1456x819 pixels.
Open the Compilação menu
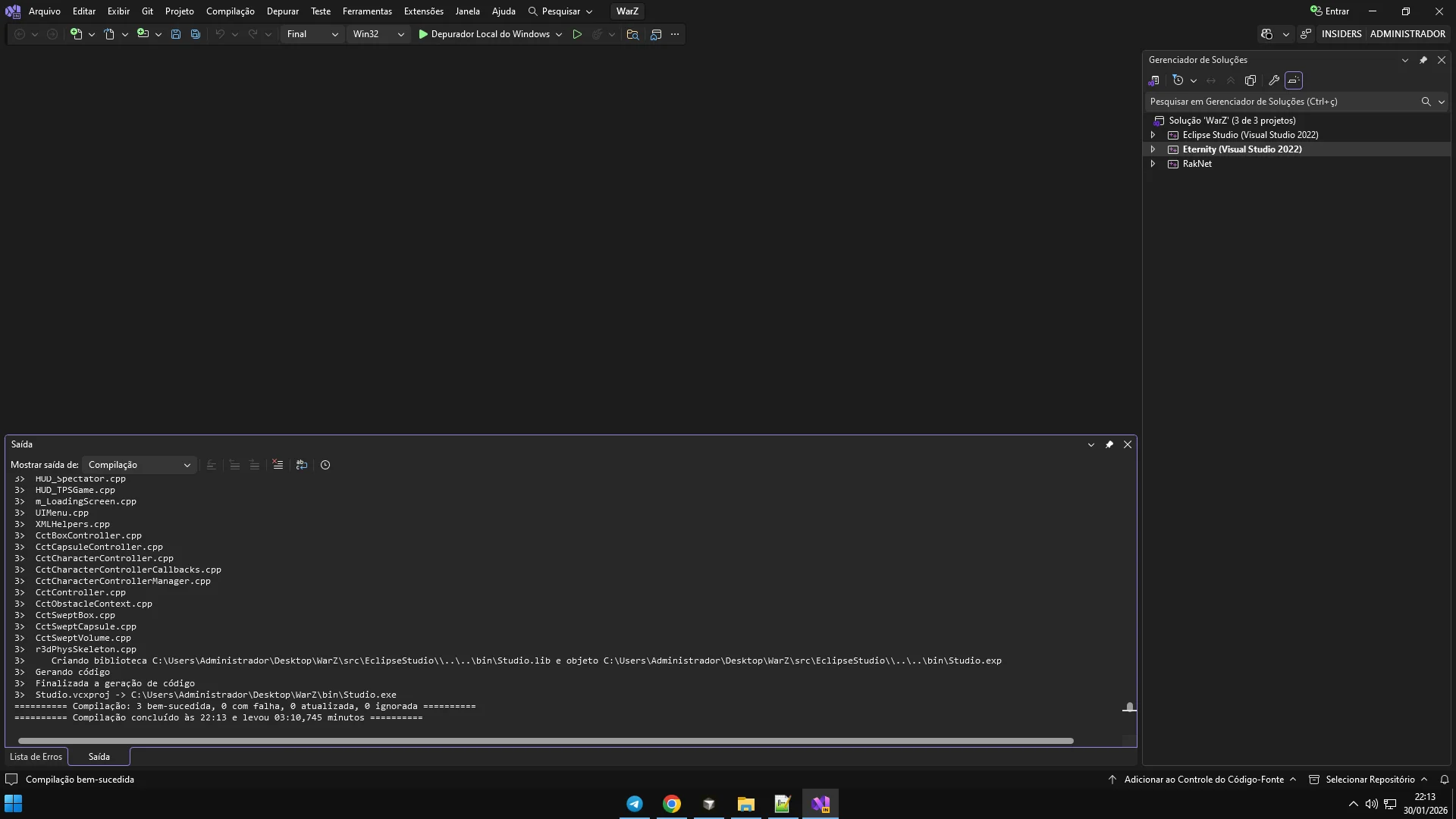click(x=230, y=11)
